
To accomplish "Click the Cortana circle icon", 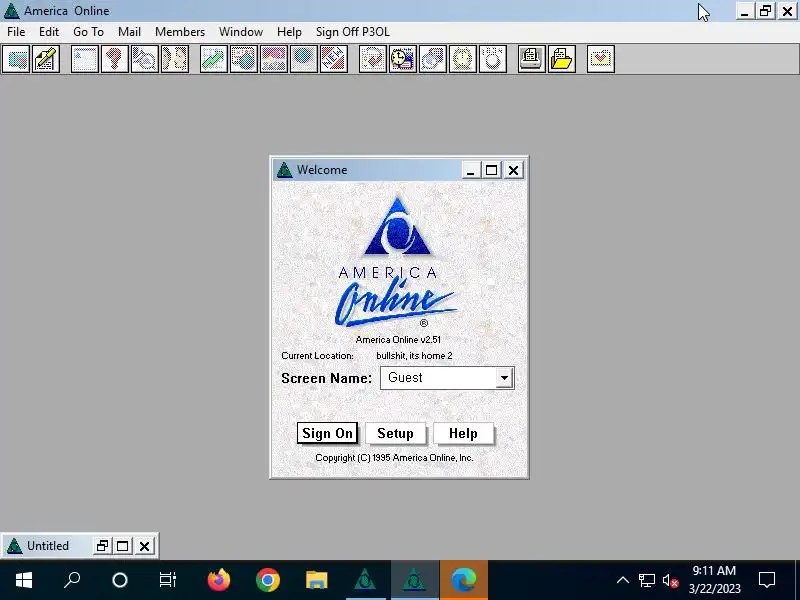I will coord(120,580).
